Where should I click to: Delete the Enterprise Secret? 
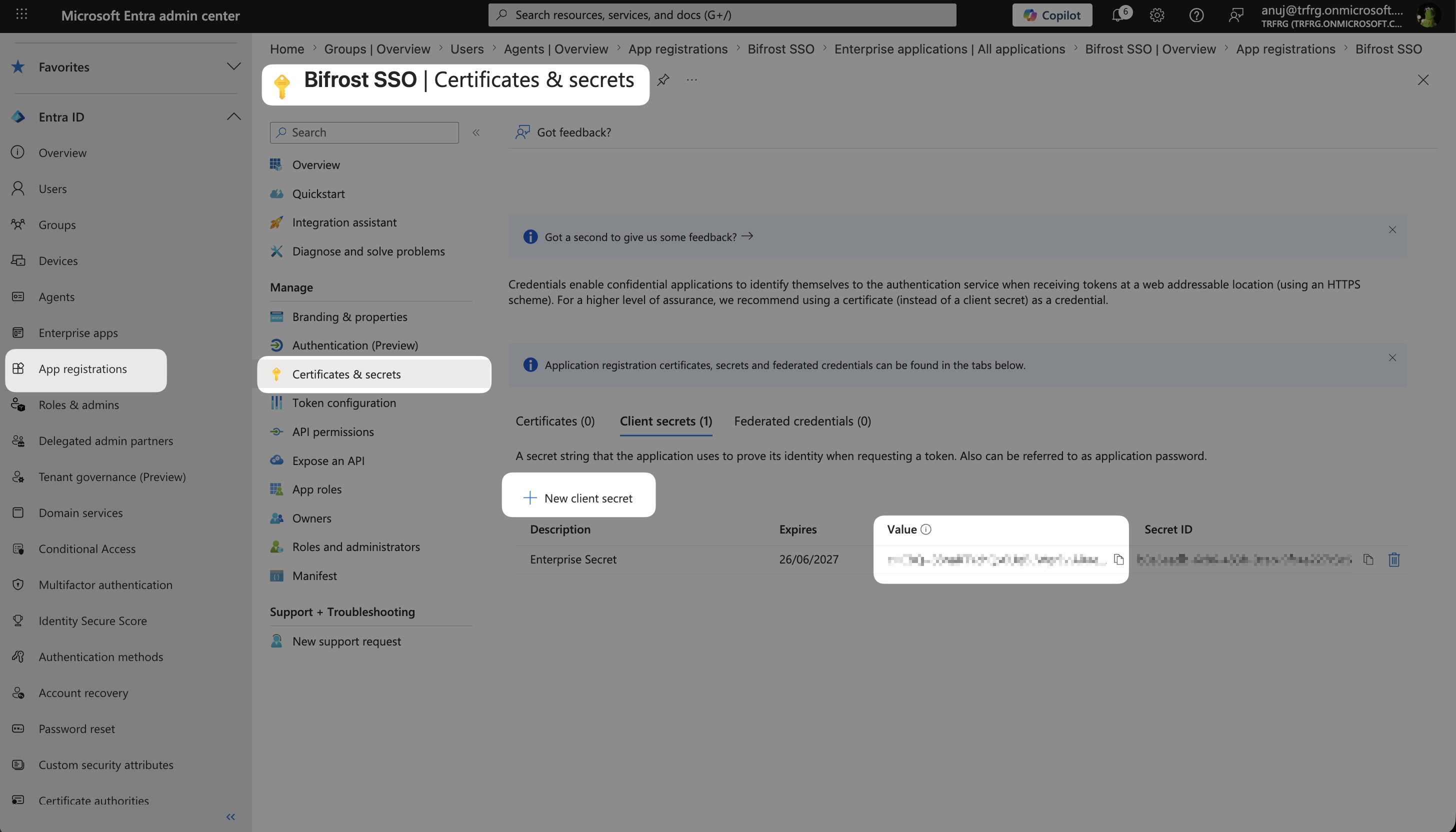[1393, 559]
